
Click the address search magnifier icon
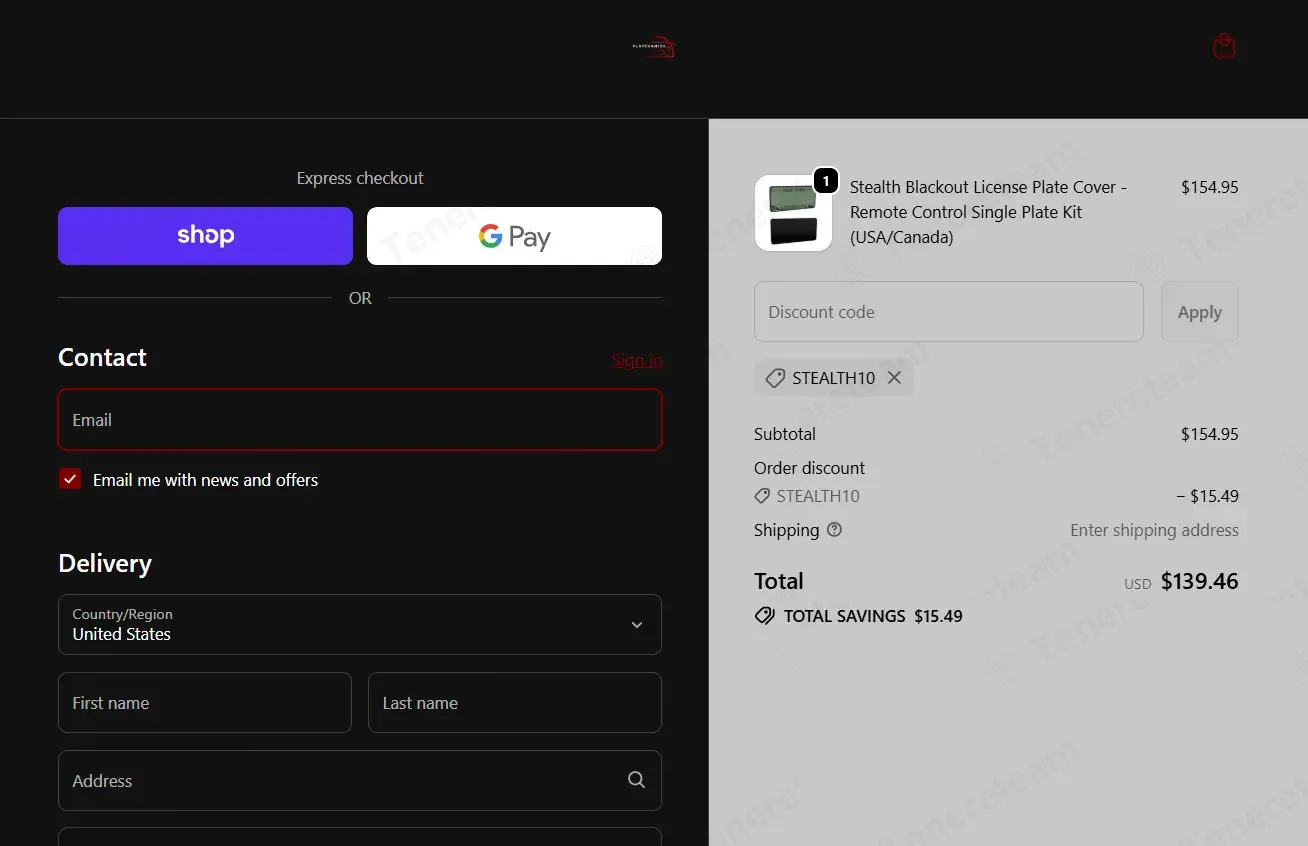click(636, 780)
